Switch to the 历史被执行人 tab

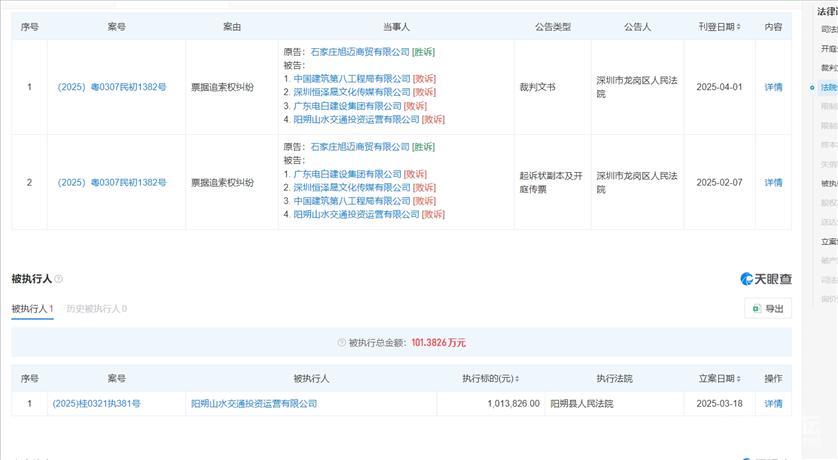96,309
